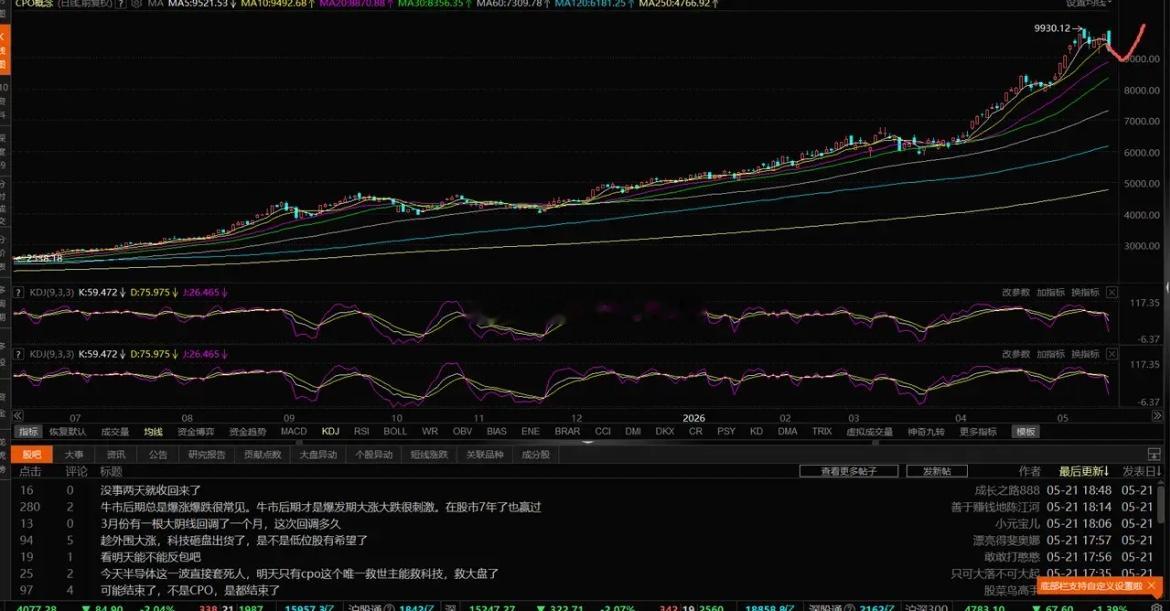Select the DMI indicator
Image resolution: width=1170 pixels, height=611 pixels.
point(634,431)
